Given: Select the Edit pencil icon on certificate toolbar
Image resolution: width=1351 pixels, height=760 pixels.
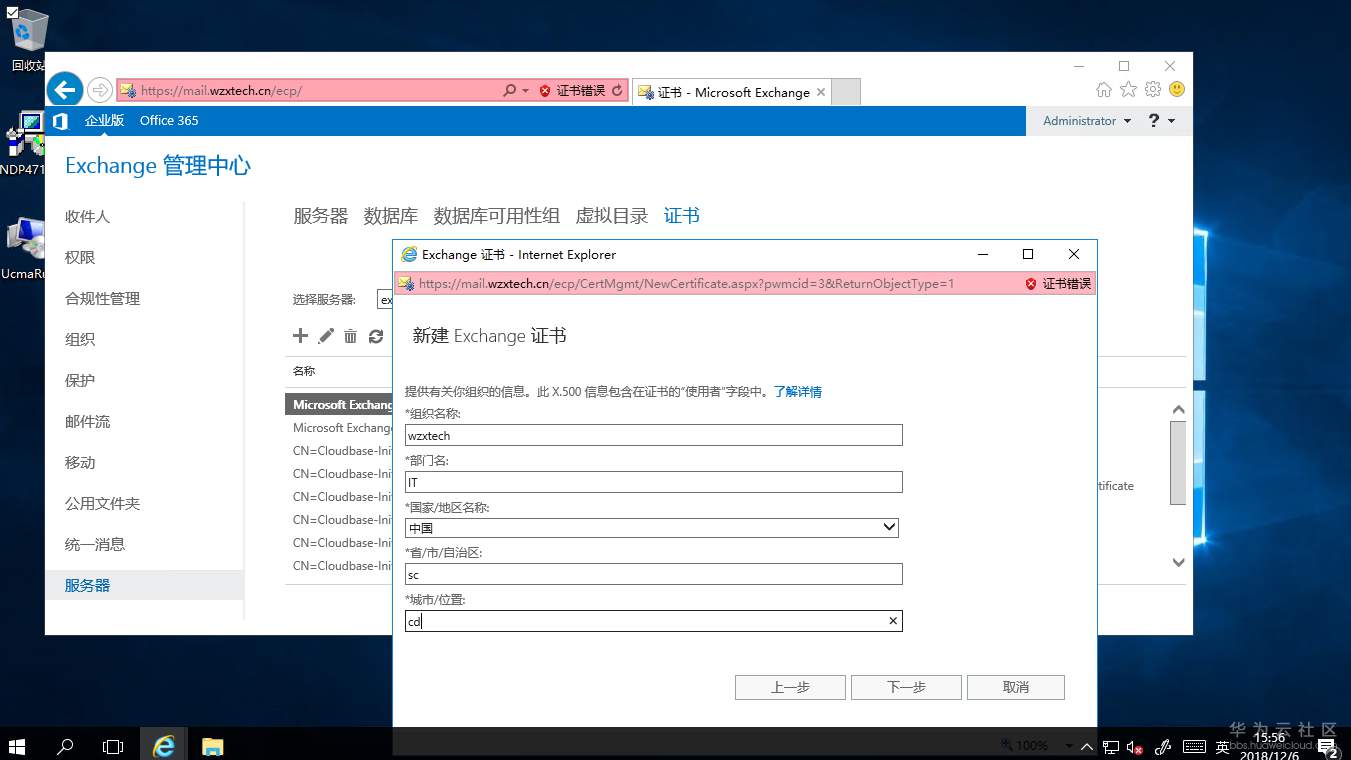Looking at the screenshot, I should tap(325, 336).
